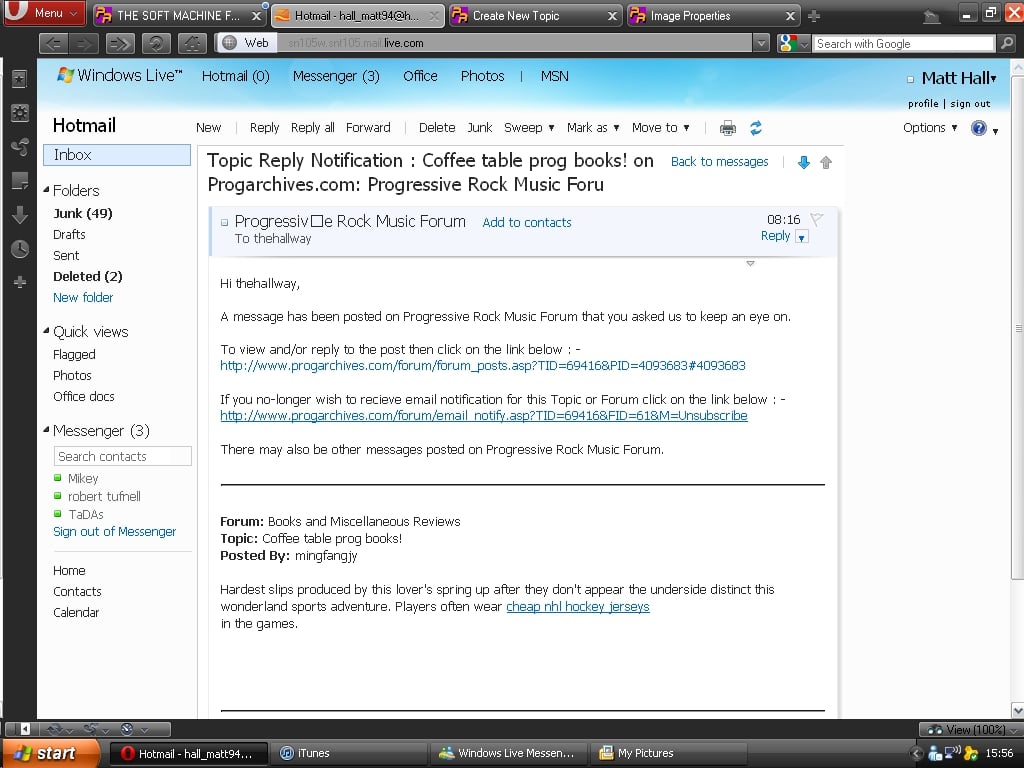Open the Sweep dropdown
This screenshot has width=1024, height=768.
tap(529, 128)
